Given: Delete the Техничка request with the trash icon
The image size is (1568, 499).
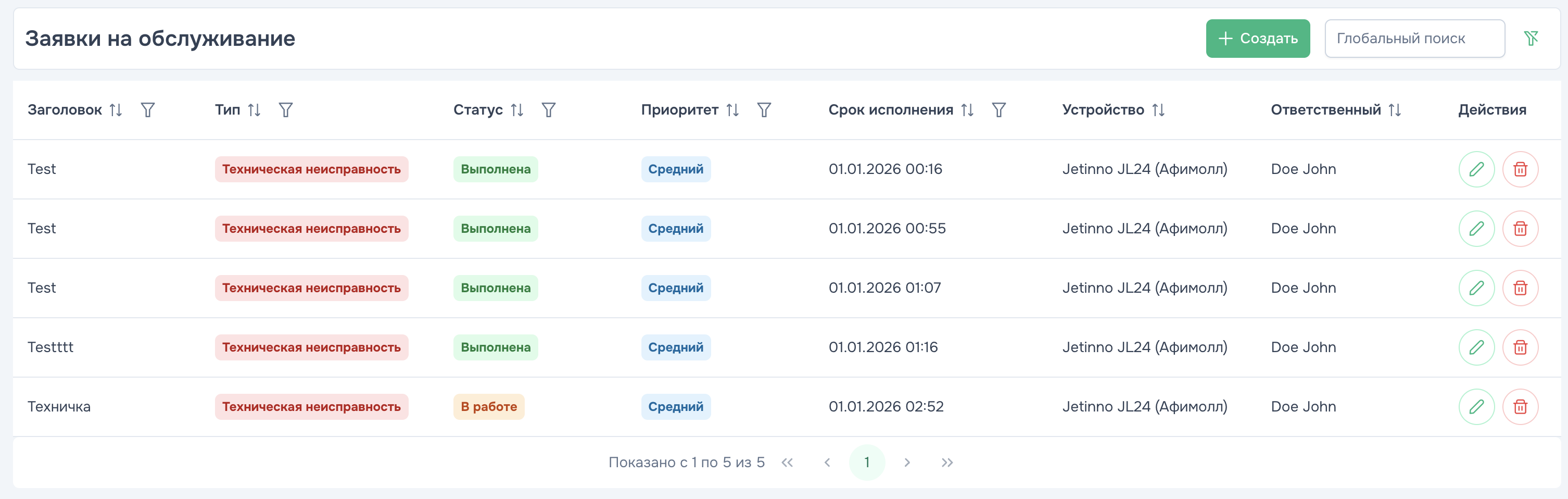Looking at the screenshot, I should [1521, 406].
